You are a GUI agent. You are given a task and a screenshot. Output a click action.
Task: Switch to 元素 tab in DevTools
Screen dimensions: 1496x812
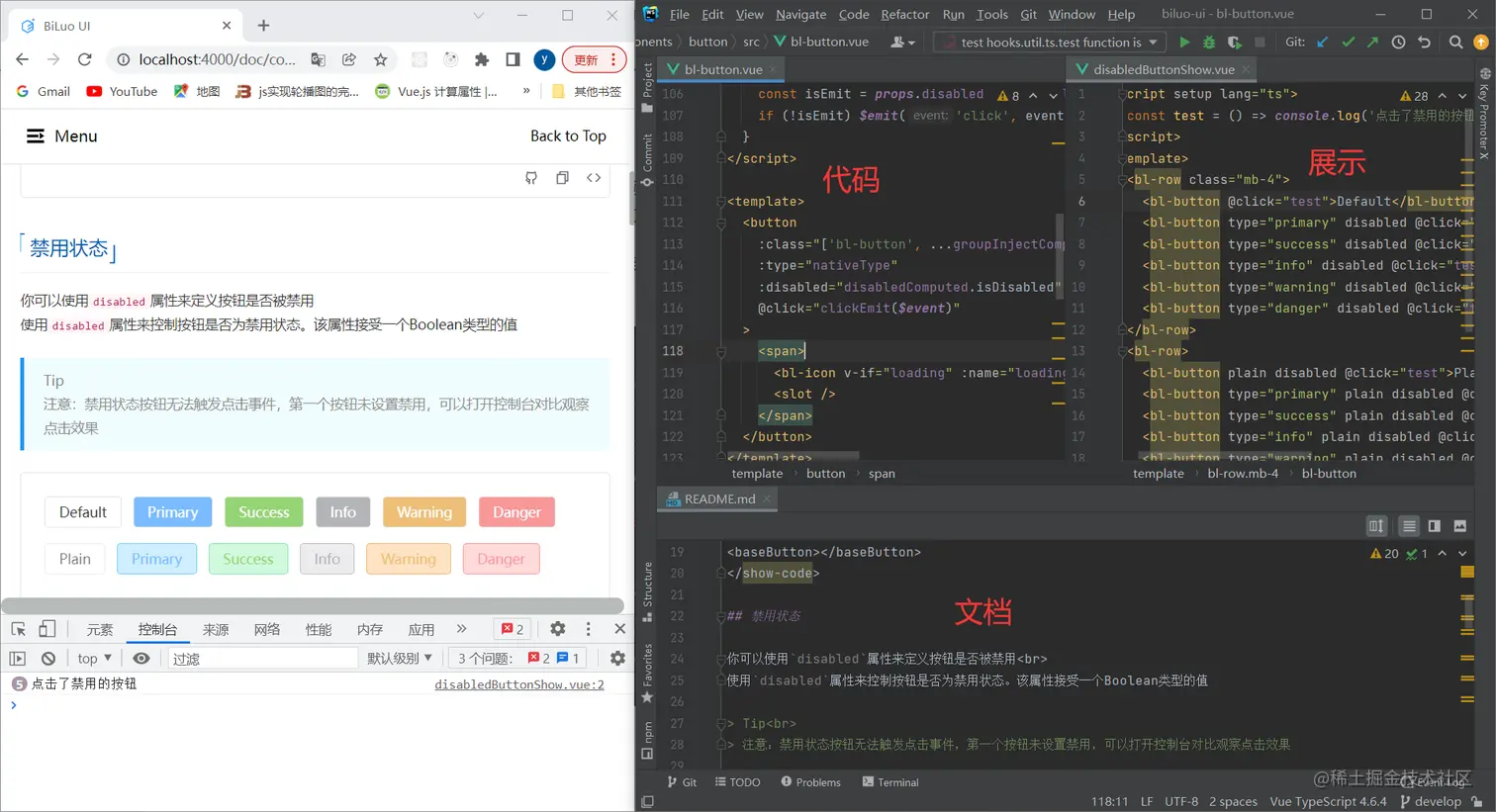(x=100, y=629)
